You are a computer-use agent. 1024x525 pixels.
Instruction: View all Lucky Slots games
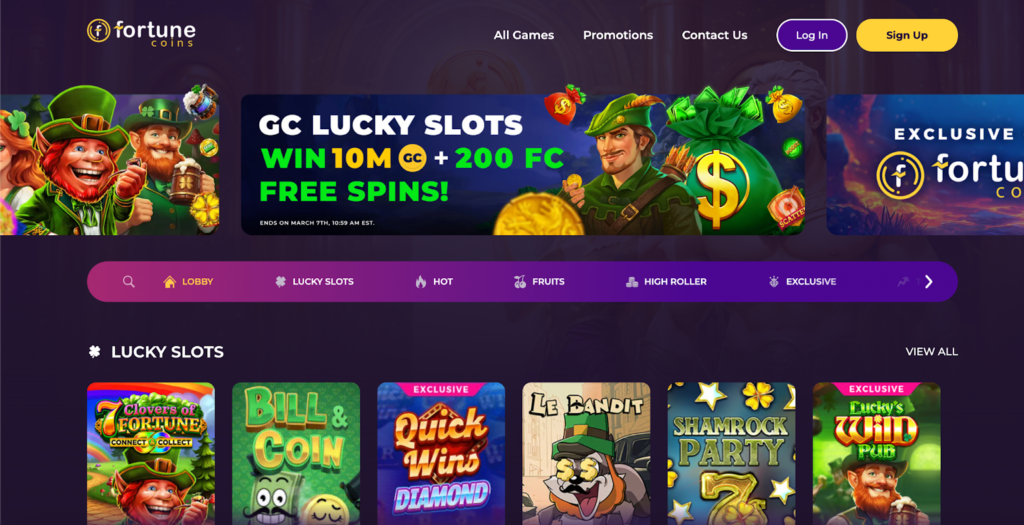[931, 351]
